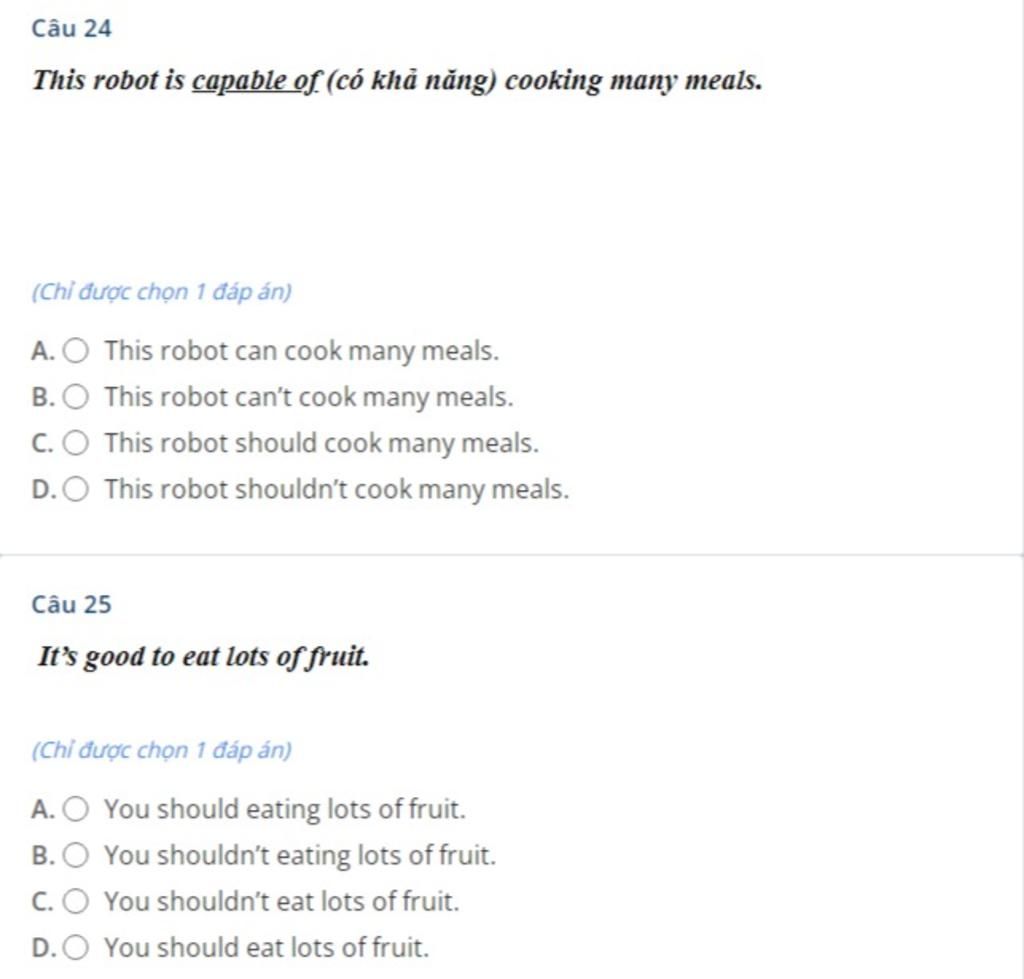Click the letter 'B.' label in Câu 25
The width and height of the screenshot is (1024, 979).
click(43, 856)
